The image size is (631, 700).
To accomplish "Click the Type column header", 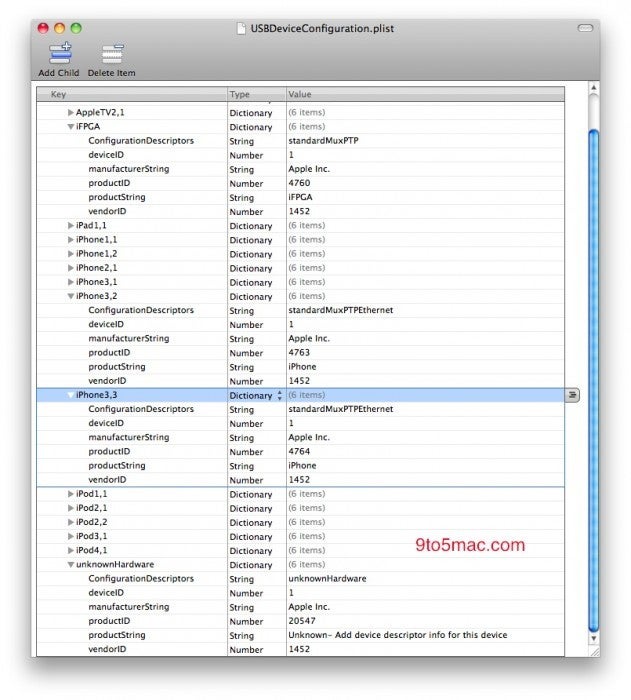I will pos(257,94).
